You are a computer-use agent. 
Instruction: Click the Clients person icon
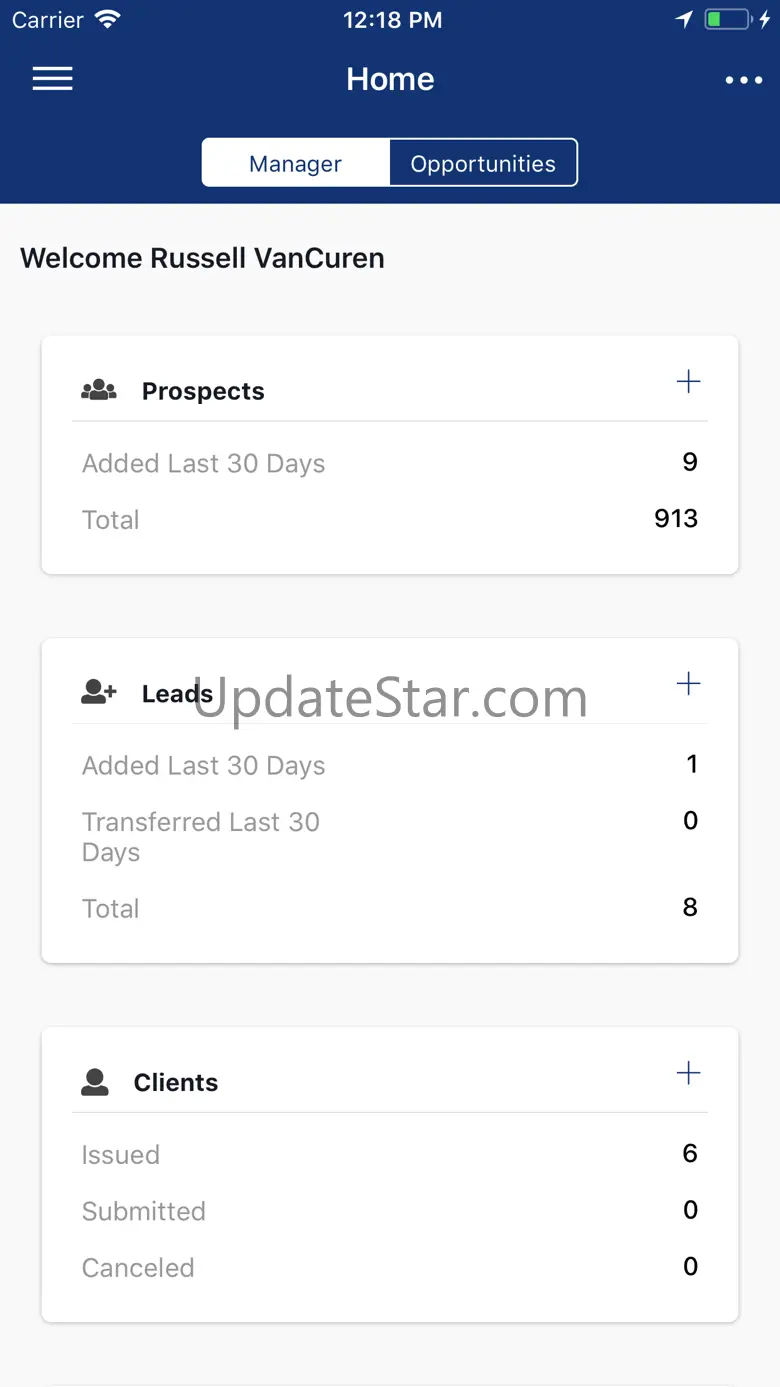(x=95, y=1082)
